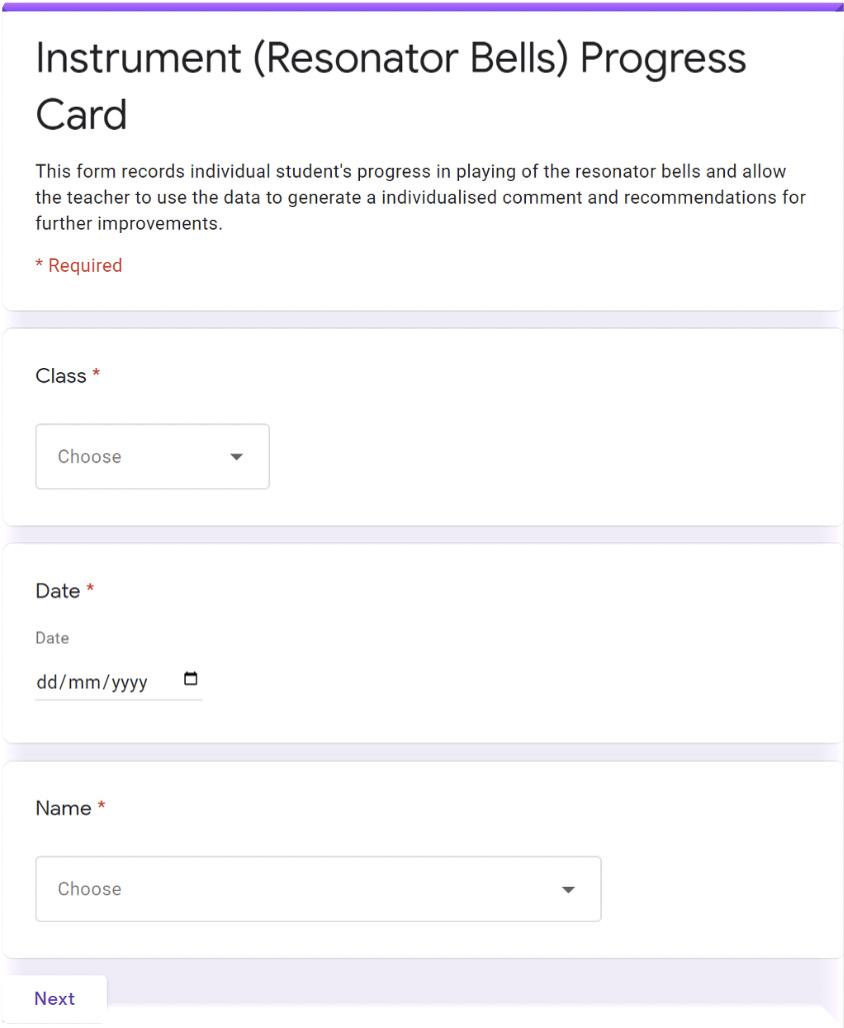The height and width of the screenshot is (1028, 844).
Task: Click the Name dropdown arrow
Action: pos(568,889)
